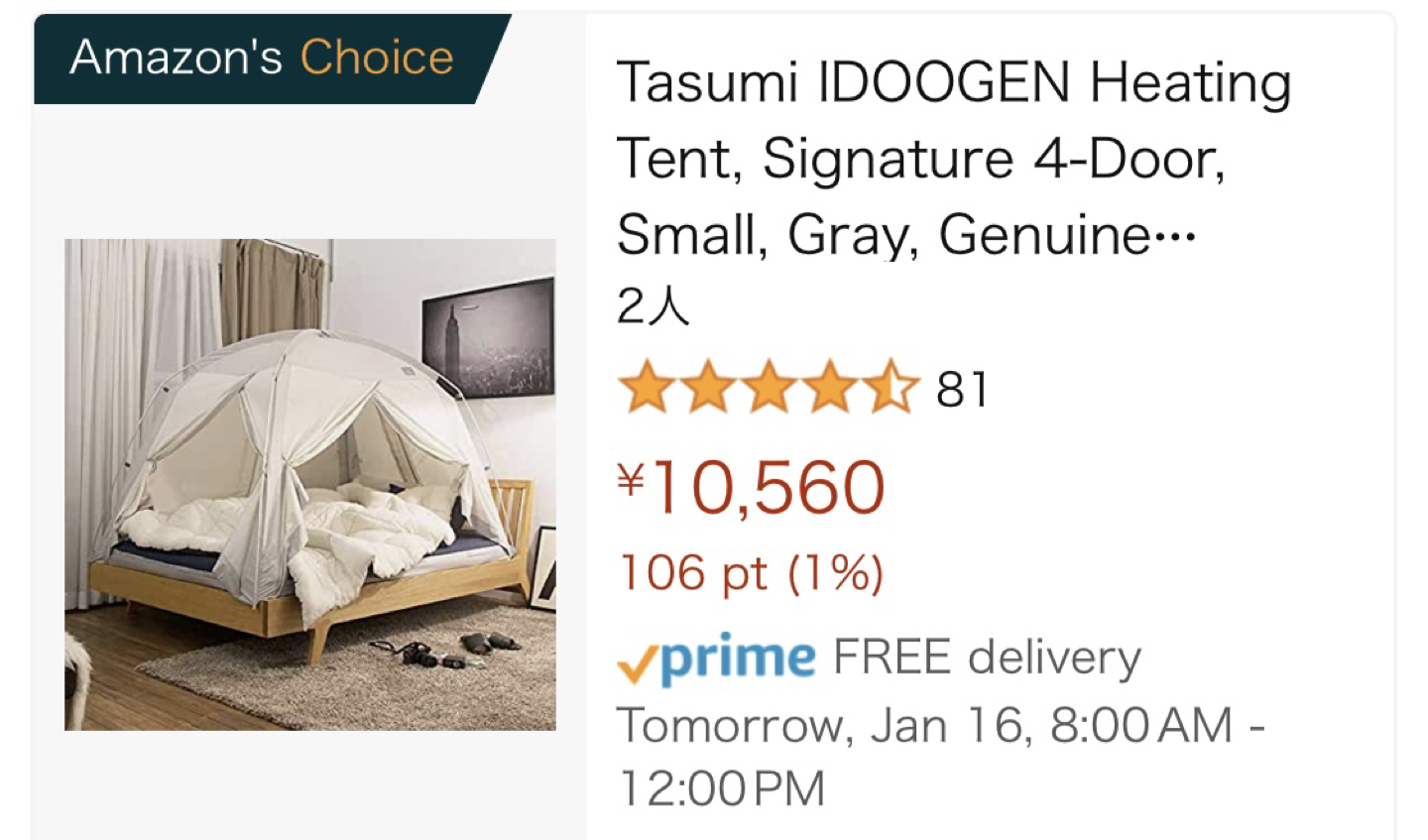Click the framed skyline picture in photo
The image size is (1428, 840).
click(488, 339)
